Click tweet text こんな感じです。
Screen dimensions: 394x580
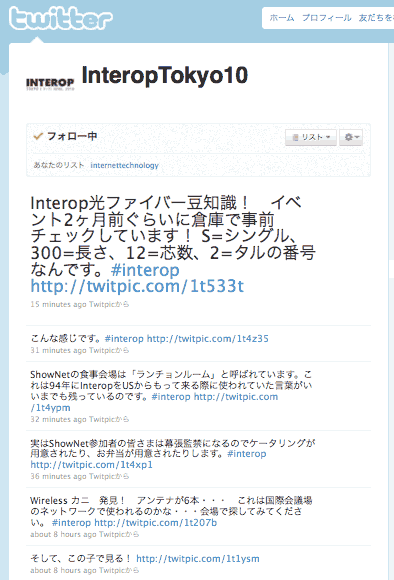[x=66, y=338]
